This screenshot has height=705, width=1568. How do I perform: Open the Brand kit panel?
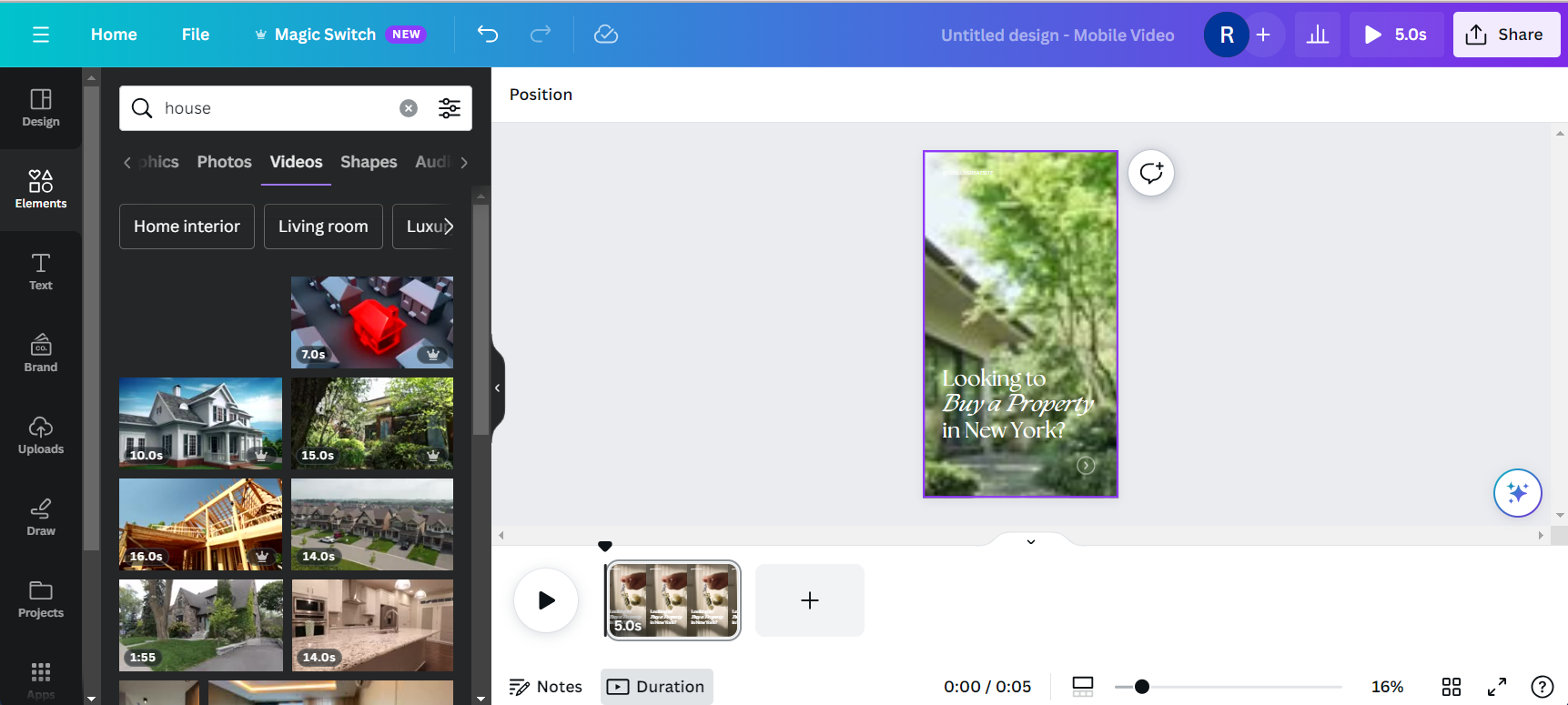point(41,353)
